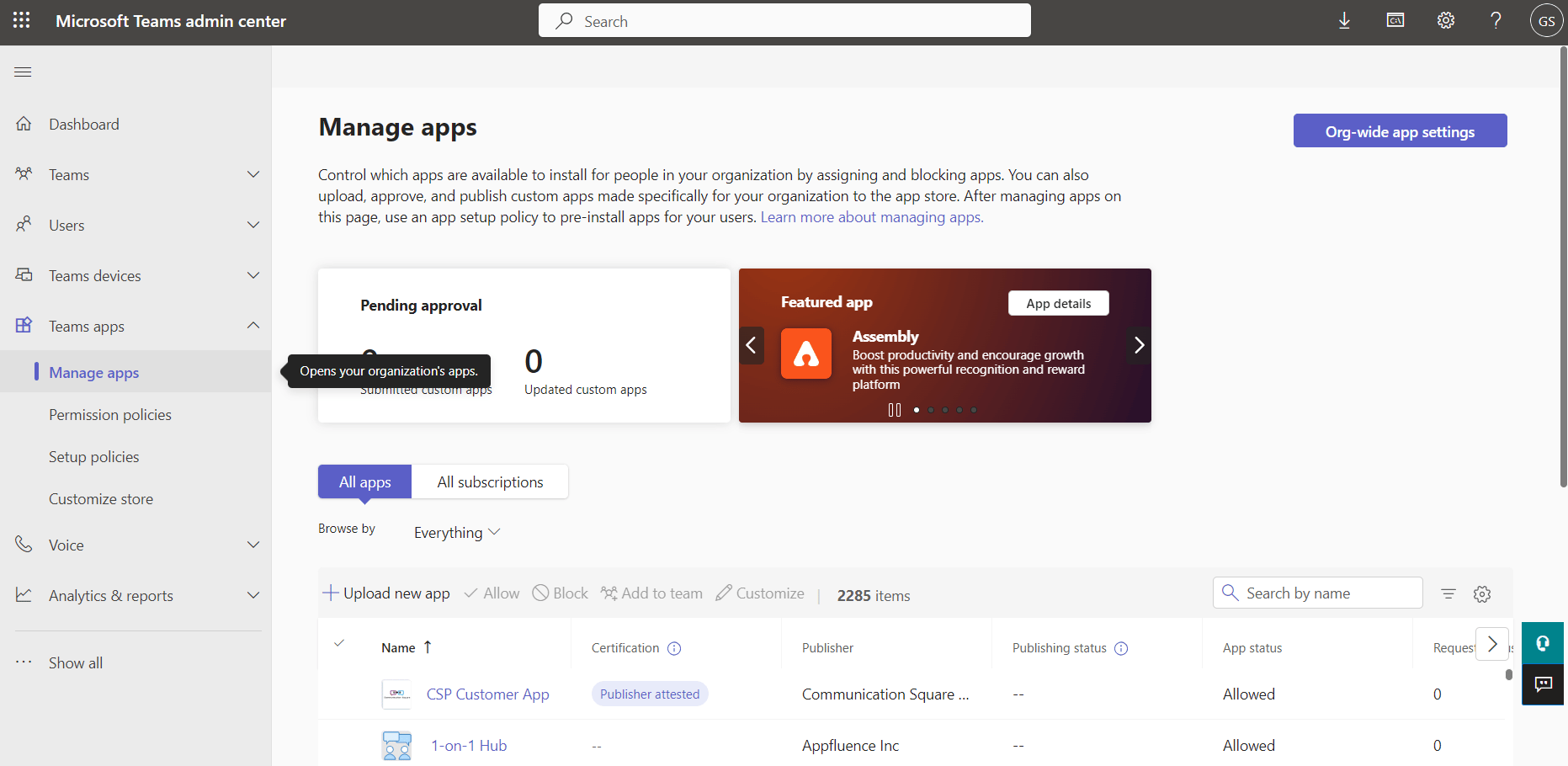Open the 1-on-1 Hub link
Screen dimensions: 1568x766
click(469, 746)
